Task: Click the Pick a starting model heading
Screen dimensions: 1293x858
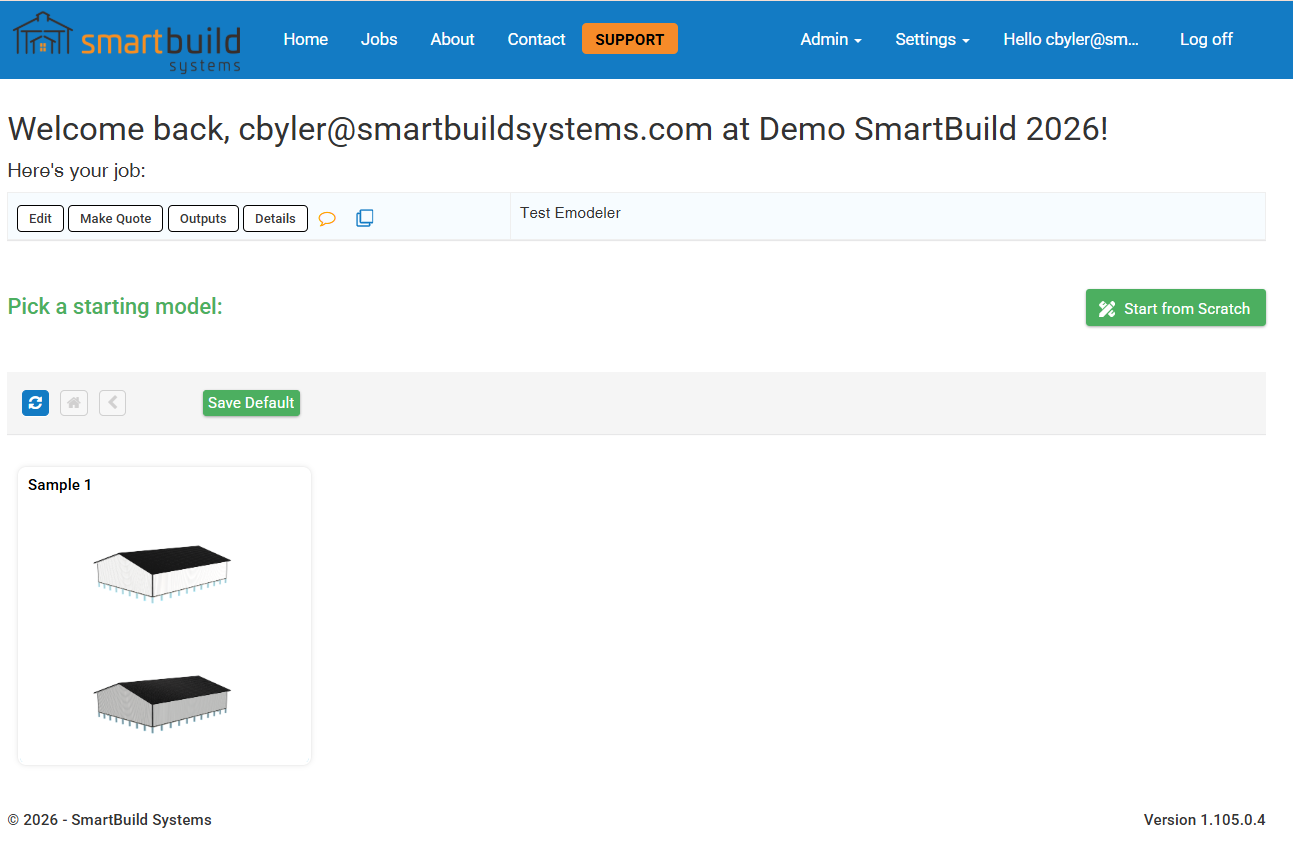Action: coord(115,306)
